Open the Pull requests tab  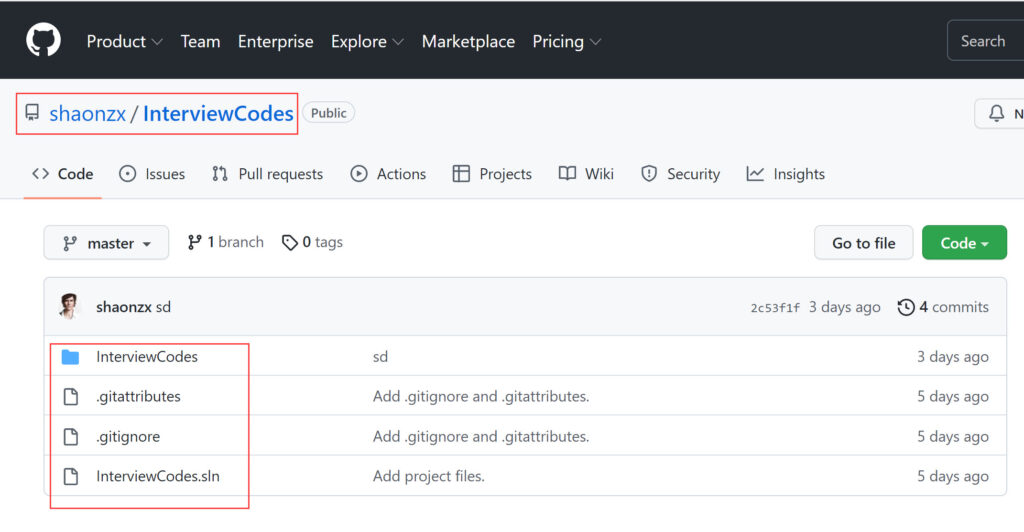click(x=267, y=174)
